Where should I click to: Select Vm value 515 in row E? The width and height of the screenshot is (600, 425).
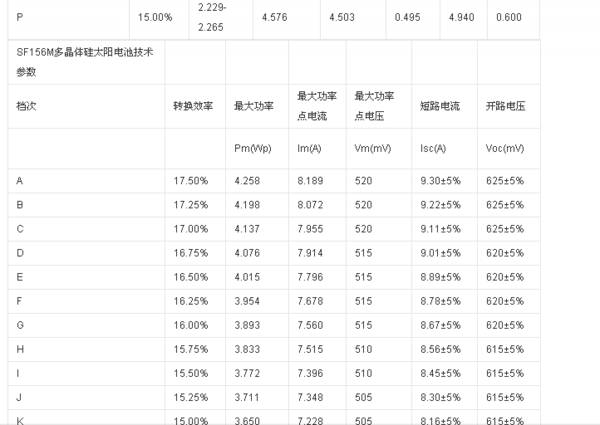click(364, 277)
